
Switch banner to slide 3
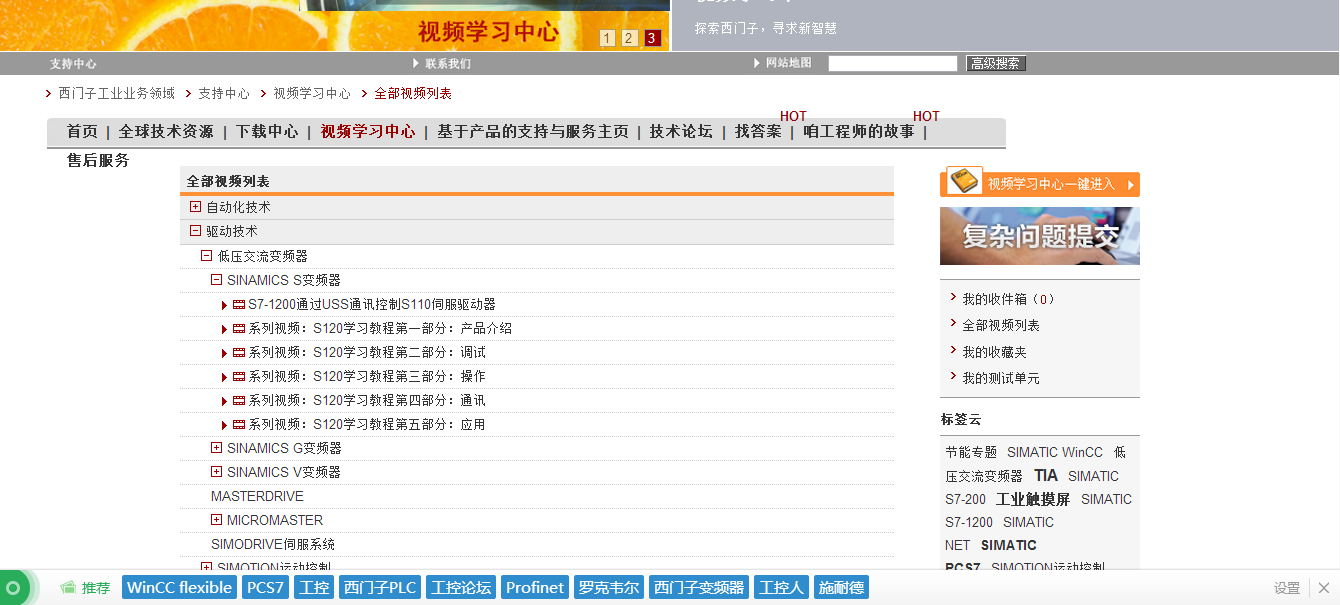click(x=652, y=39)
